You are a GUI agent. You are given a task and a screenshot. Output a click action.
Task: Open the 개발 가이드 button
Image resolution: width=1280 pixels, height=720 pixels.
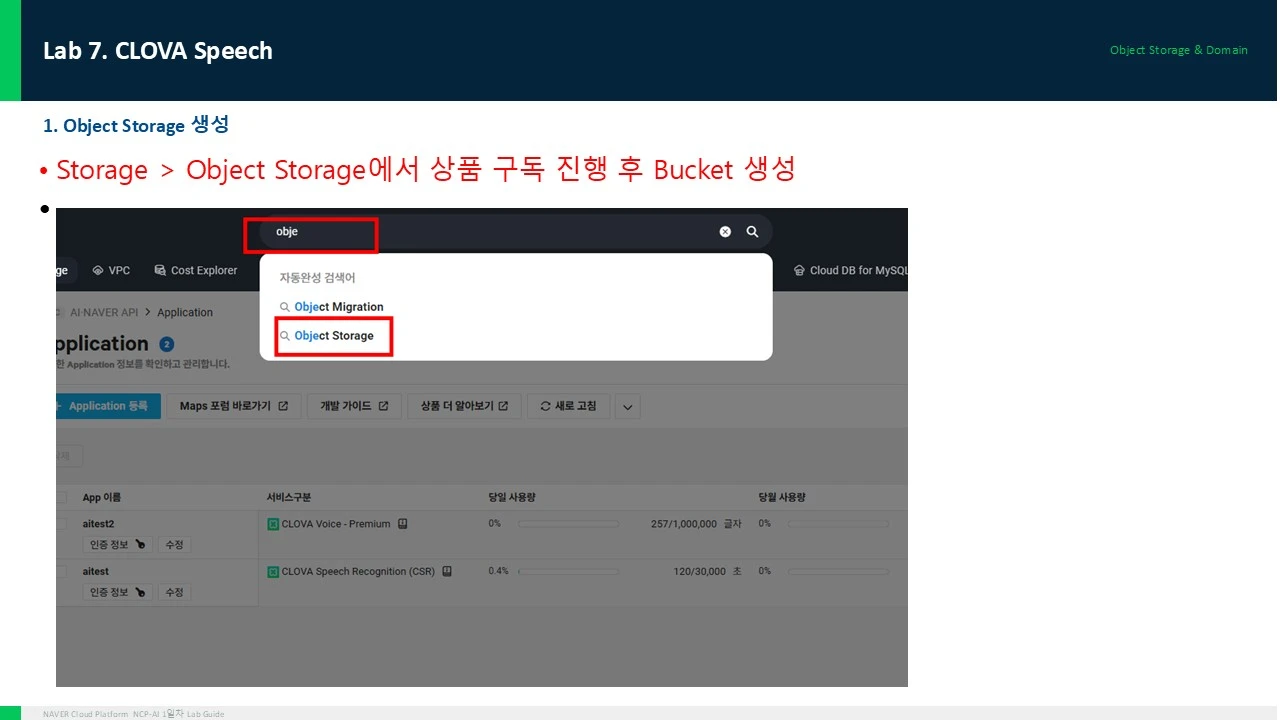tap(354, 406)
